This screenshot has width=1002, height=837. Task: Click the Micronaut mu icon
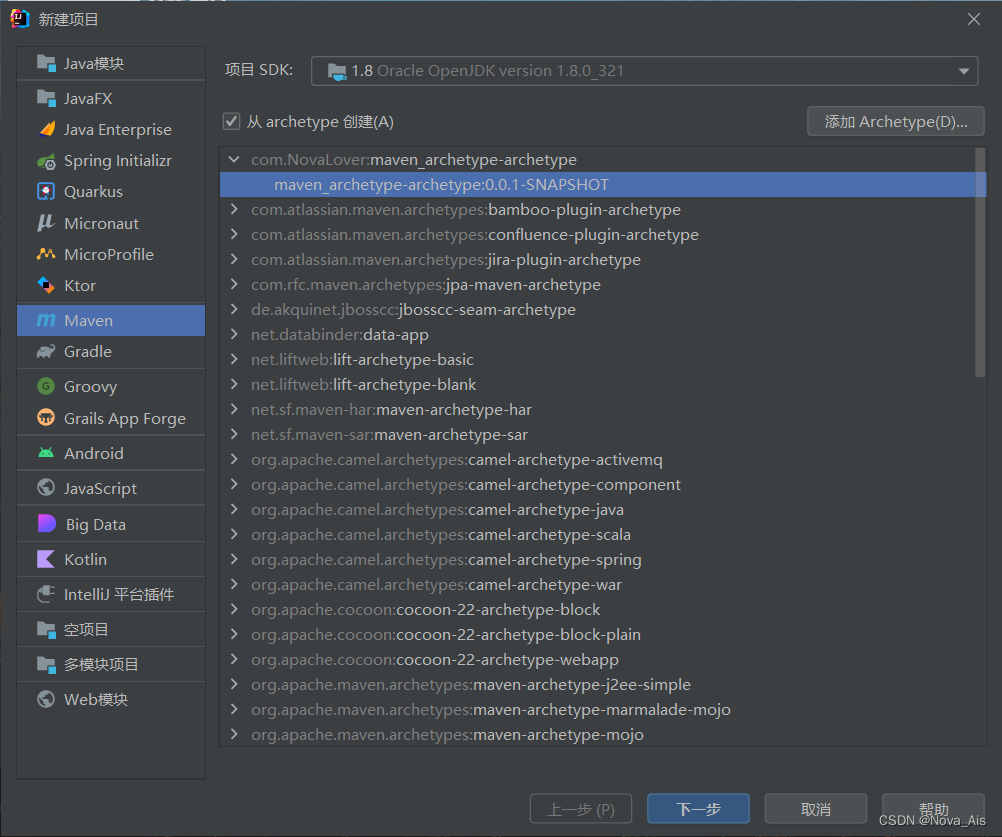pyautogui.click(x=46, y=223)
